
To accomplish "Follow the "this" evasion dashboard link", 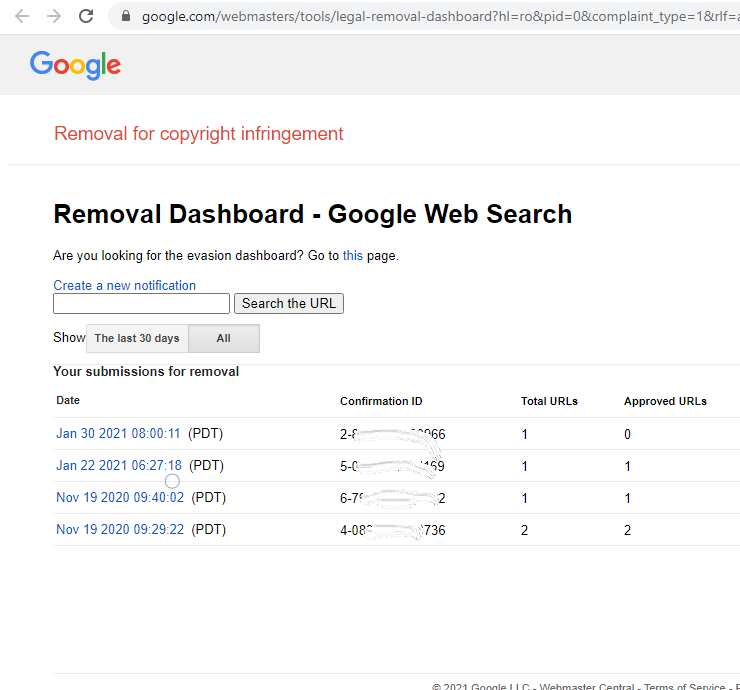I will click(352, 255).
